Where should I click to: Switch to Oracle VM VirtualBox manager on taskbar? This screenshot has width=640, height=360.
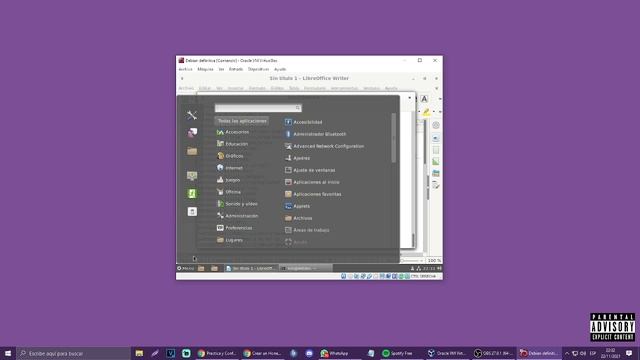click(447, 353)
